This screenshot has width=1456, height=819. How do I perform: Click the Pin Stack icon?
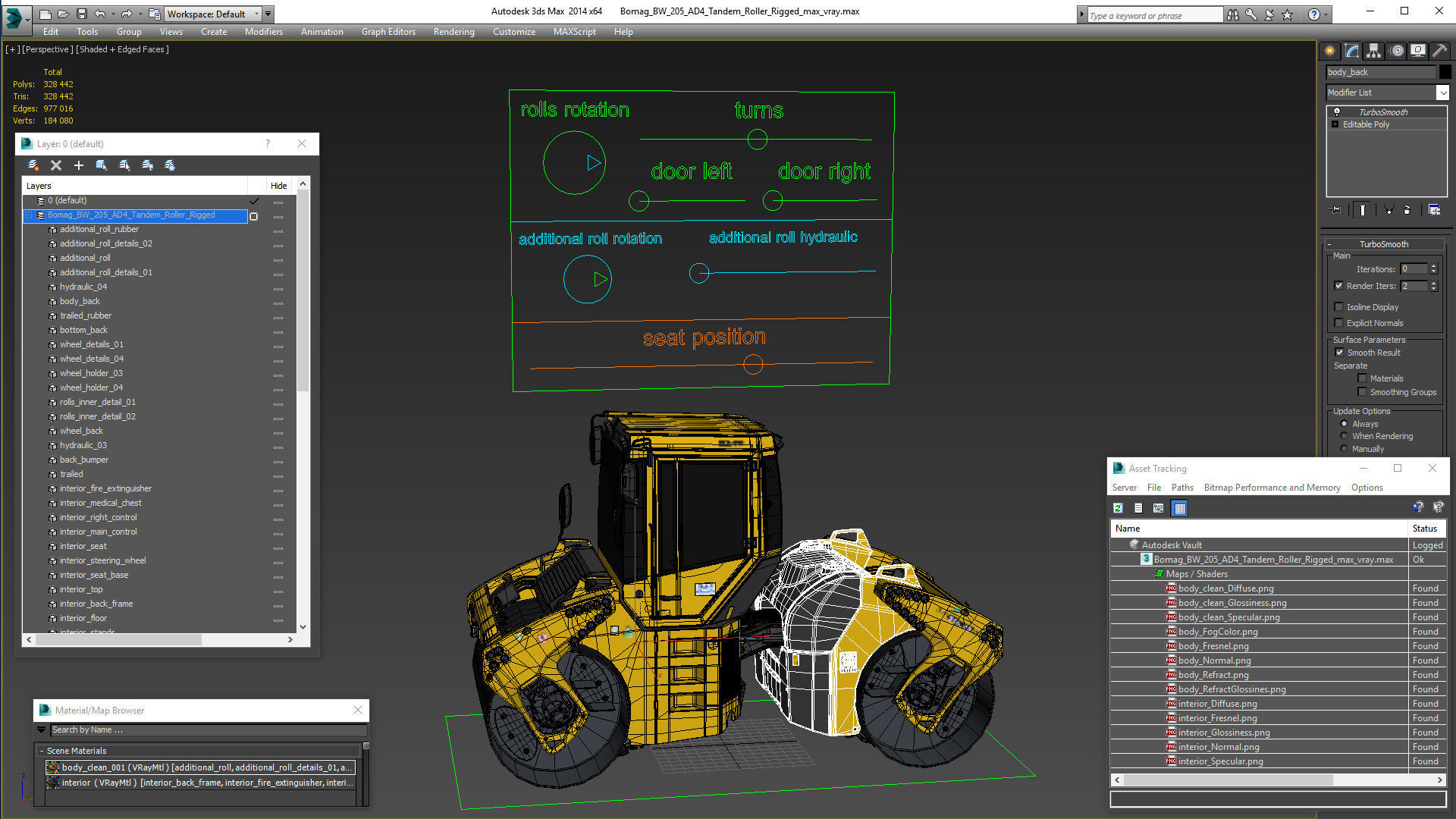1336,210
